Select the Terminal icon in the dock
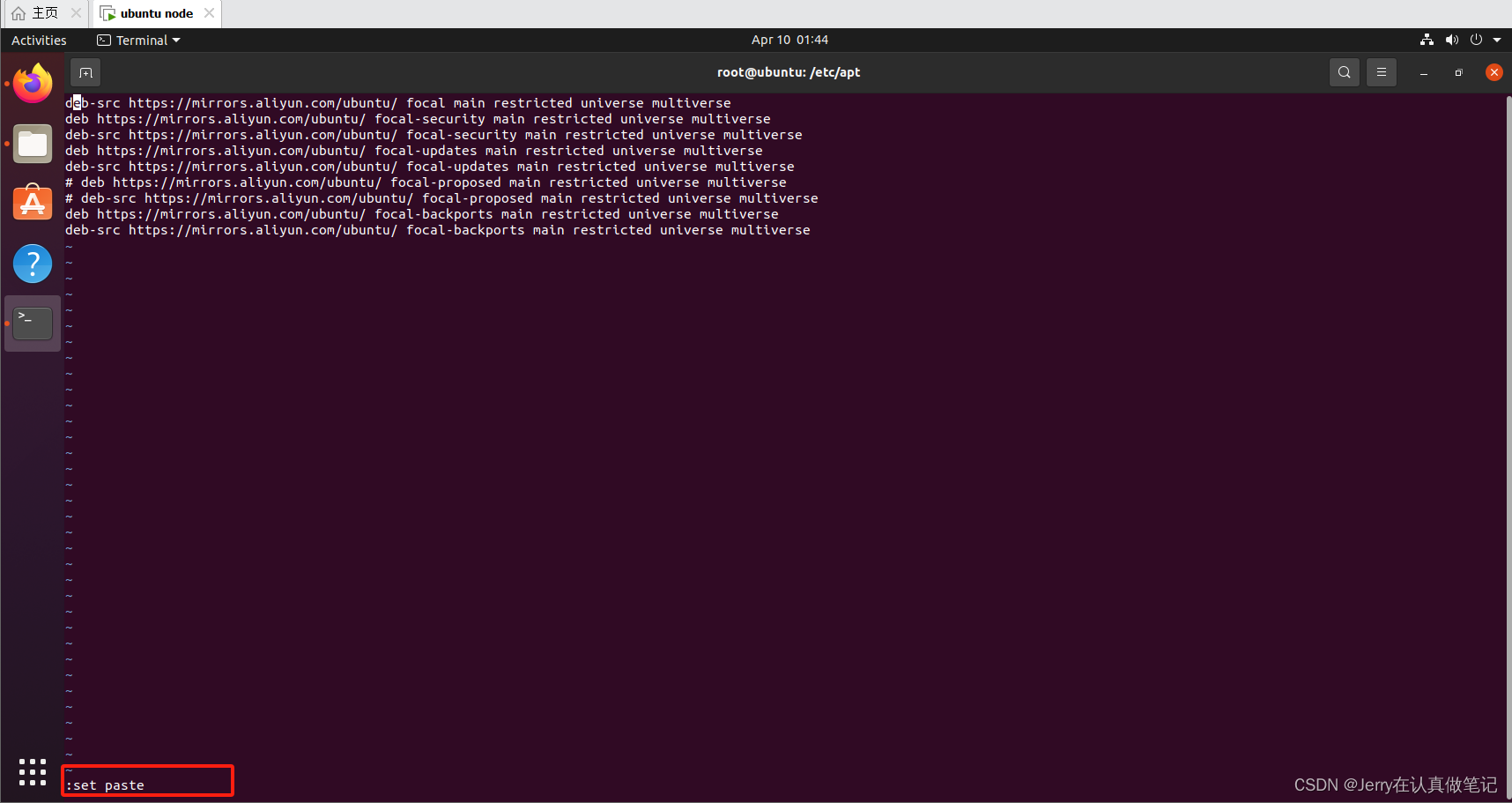 pos(32,323)
